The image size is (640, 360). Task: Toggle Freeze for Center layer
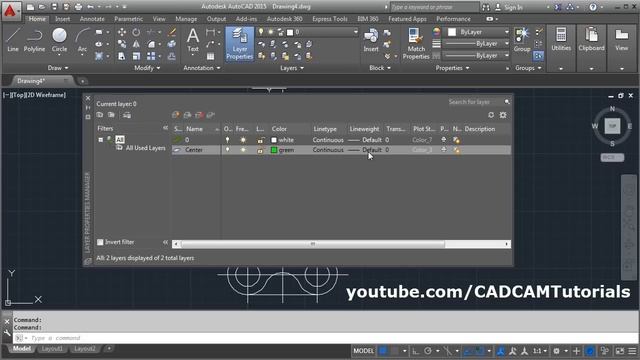point(243,150)
